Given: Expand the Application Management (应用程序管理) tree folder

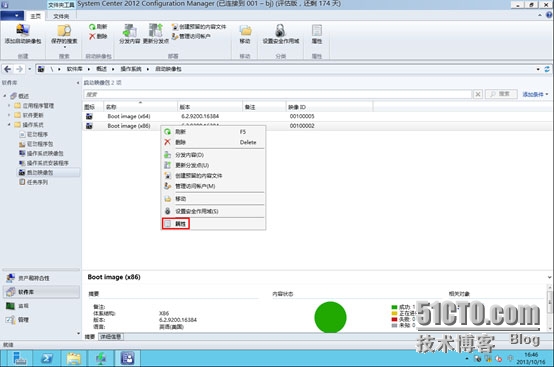Looking at the screenshot, I should 9,105.
